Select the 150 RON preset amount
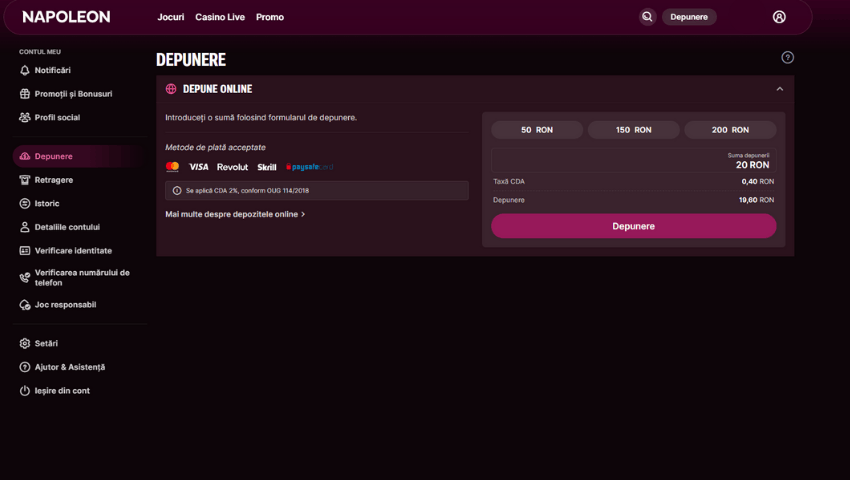 [x=633, y=130]
